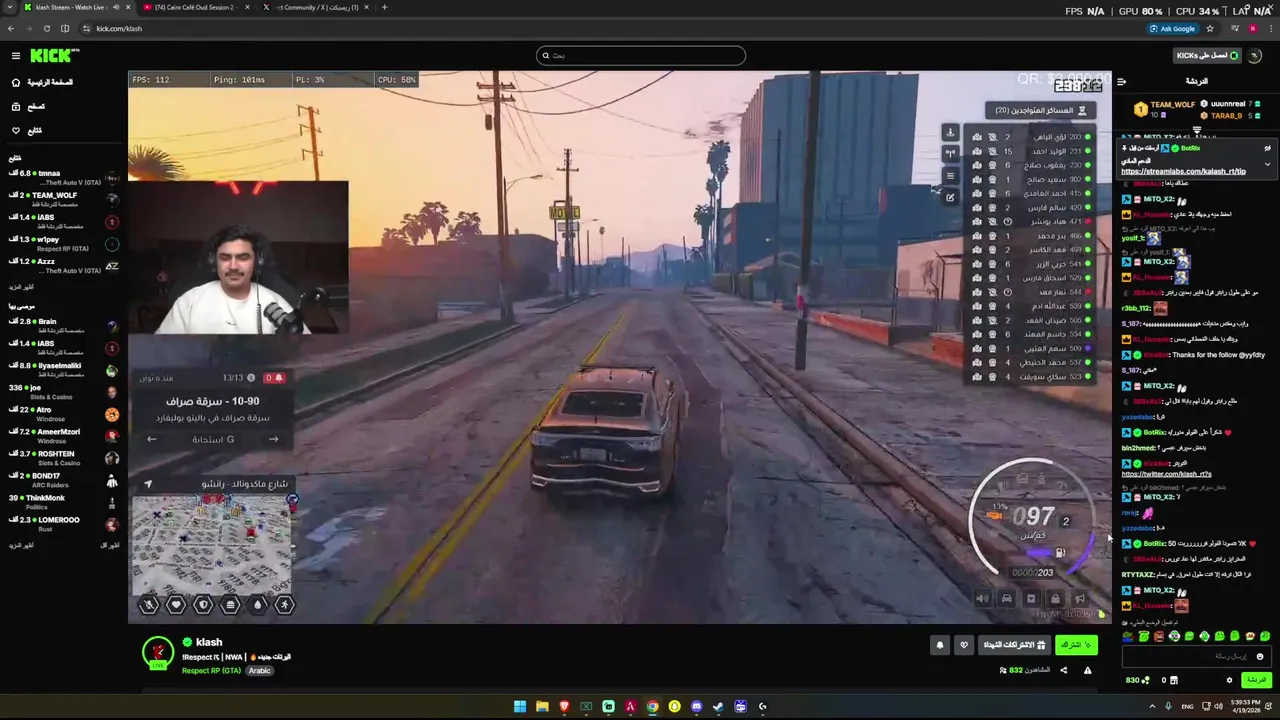The width and height of the screenshot is (1280, 720).
Task: Click the Ask Google button
Action: 1173,28
